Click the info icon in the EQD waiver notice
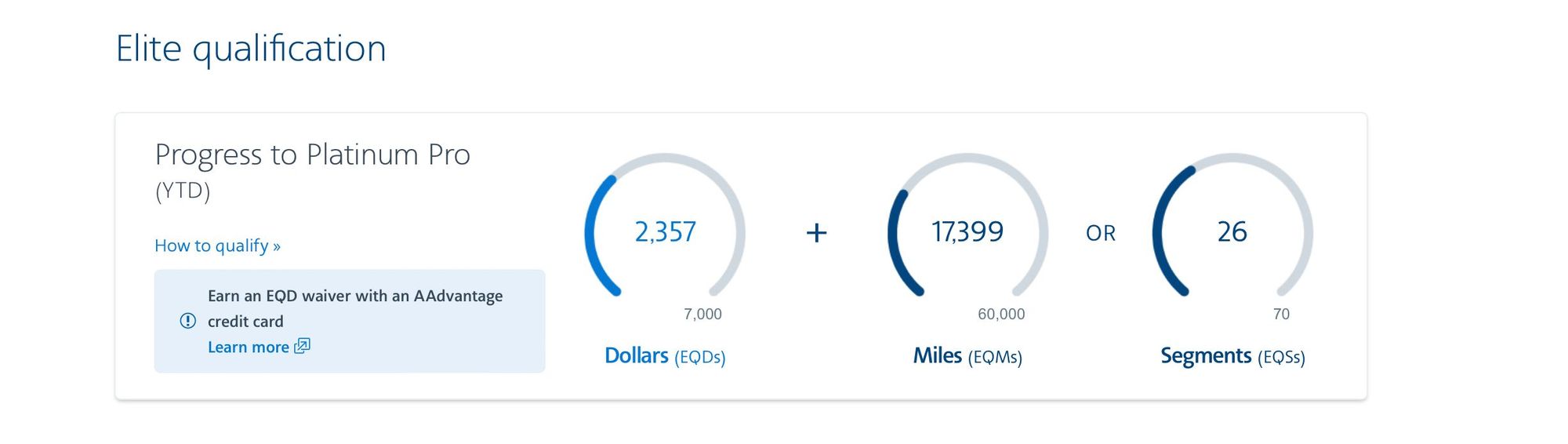The height and width of the screenshot is (444, 1568). 188,321
